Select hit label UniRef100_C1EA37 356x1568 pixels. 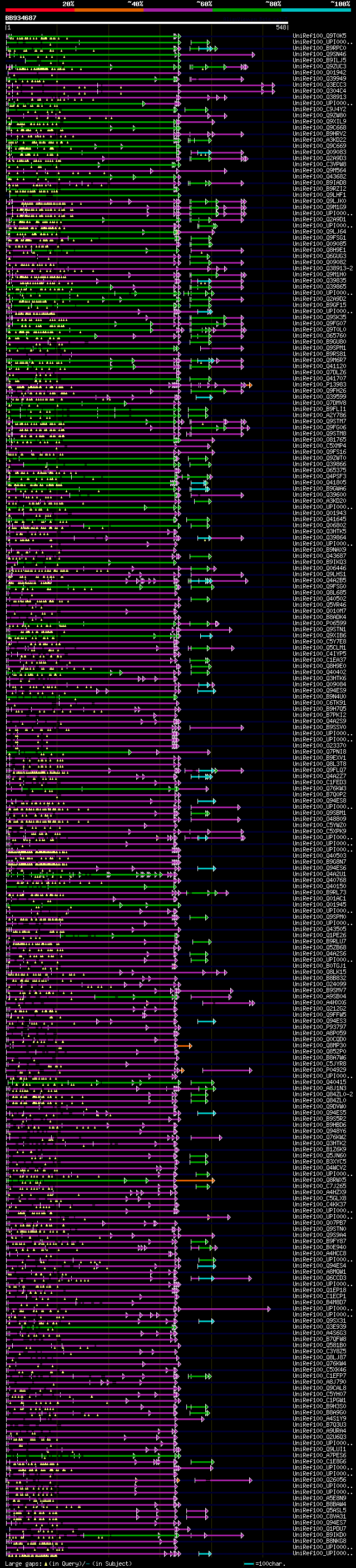(x=319, y=660)
